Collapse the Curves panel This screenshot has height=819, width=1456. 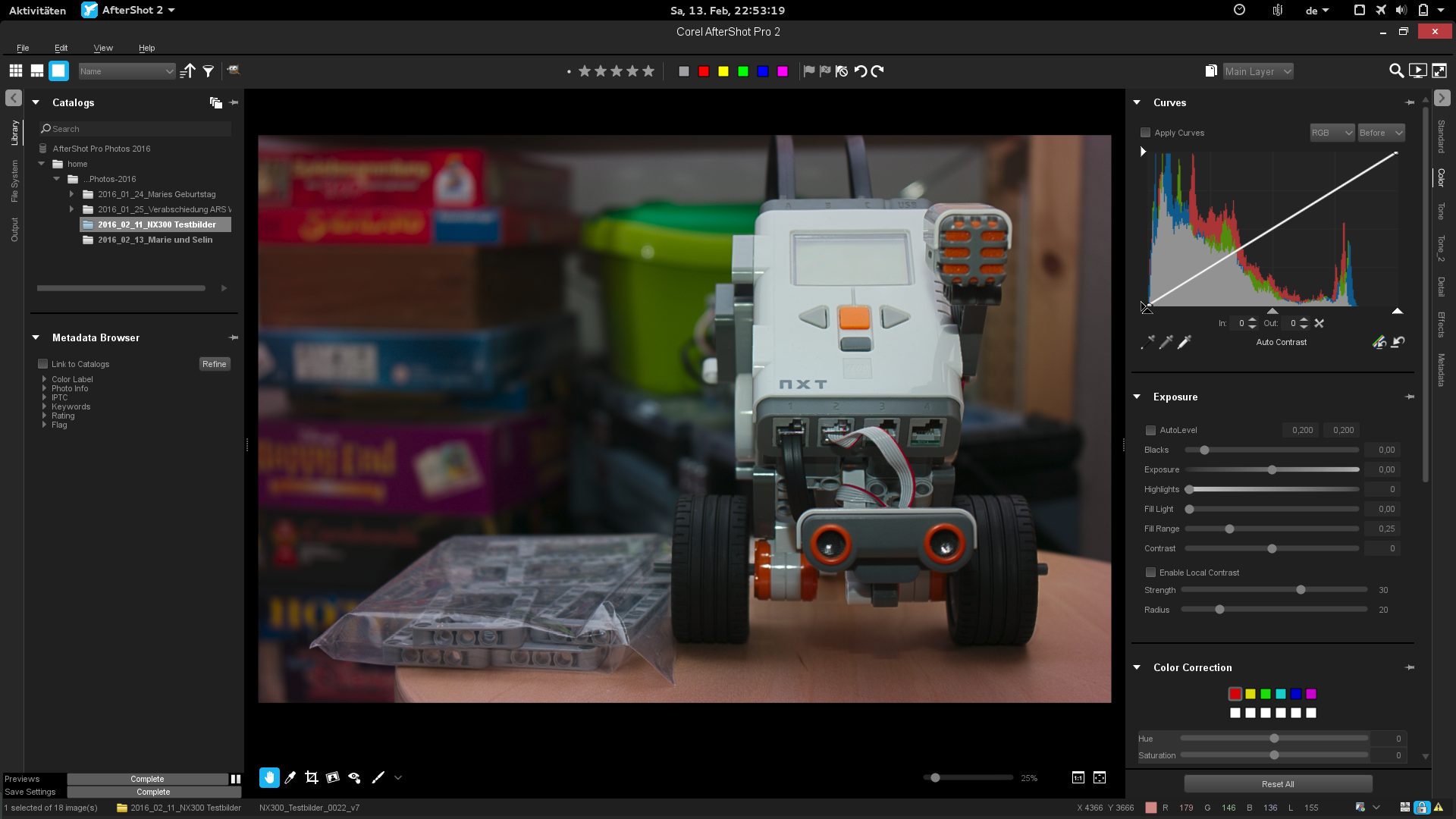click(1137, 102)
